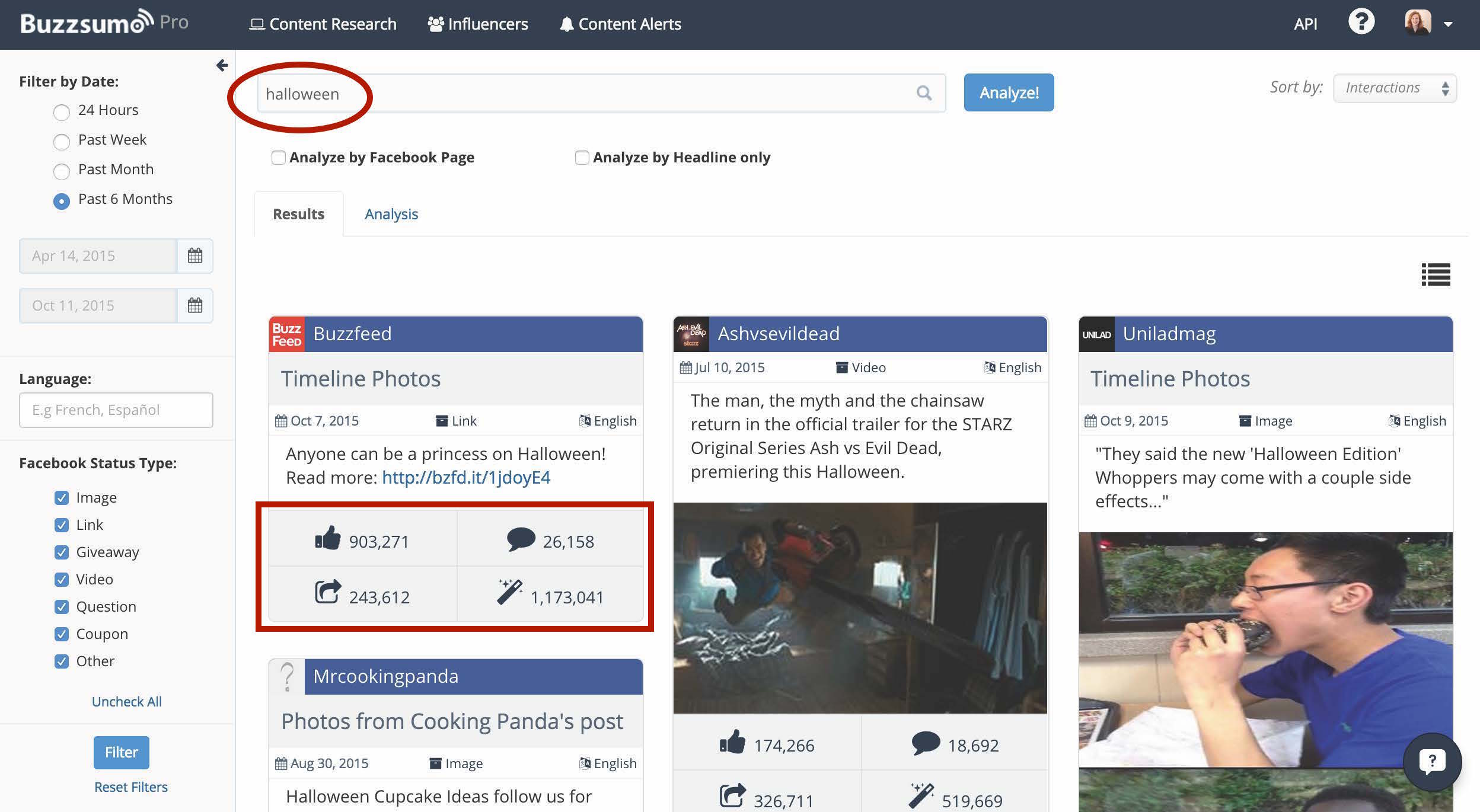Open the Sort by Interactions dropdown
Viewport: 1480px width, 812px height.
pyautogui.click(x=1395, y=88)
